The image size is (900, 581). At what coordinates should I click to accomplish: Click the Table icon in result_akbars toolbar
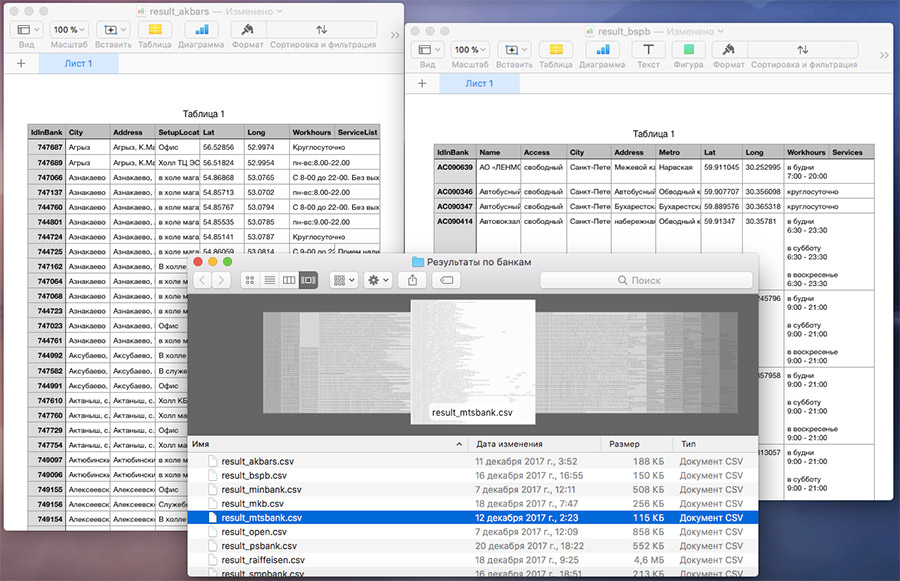click(x=155, y=29)
